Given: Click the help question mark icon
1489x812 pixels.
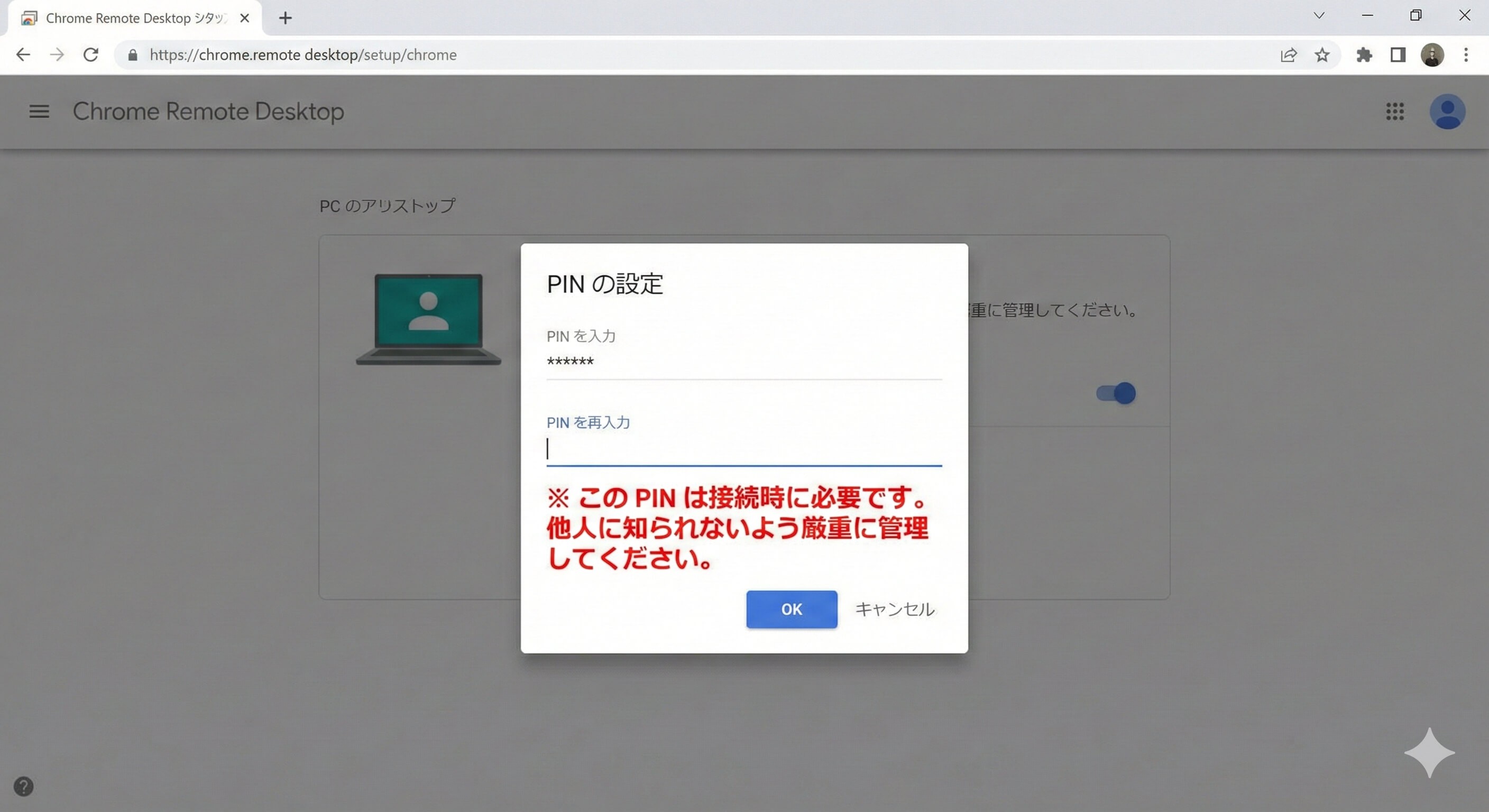Looking at the screenshot, I should (x=23, y=786).
